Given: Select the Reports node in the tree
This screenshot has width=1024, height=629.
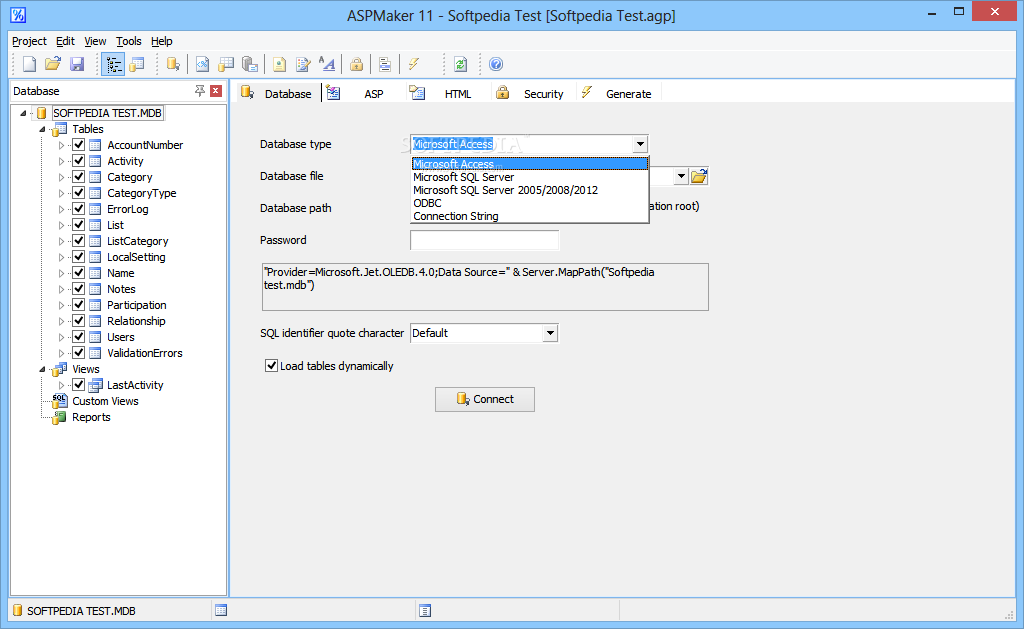Looking at the screenshot, I should (91, 417).
